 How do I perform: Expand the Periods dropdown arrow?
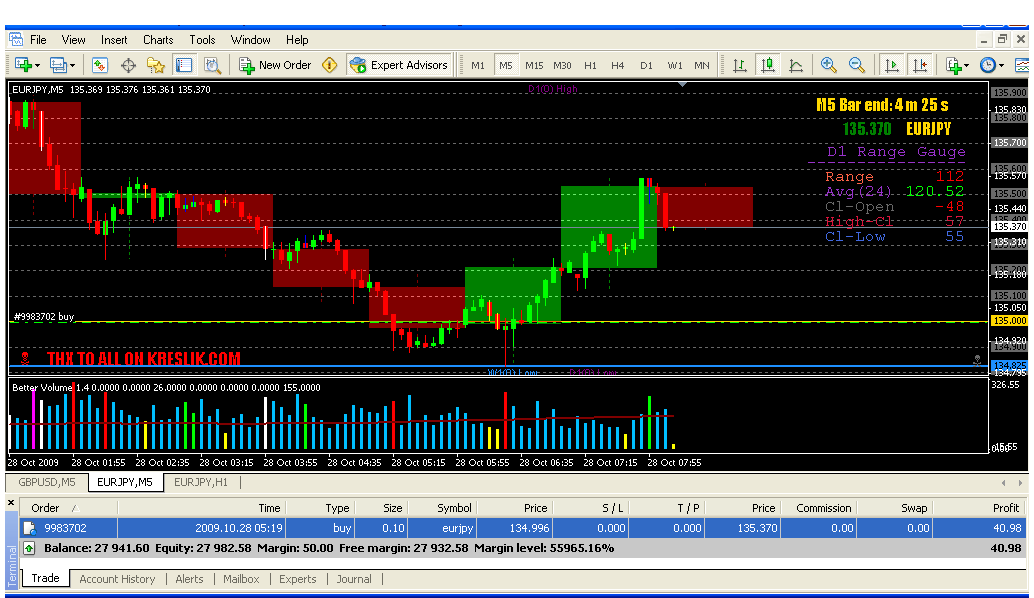1001,65
